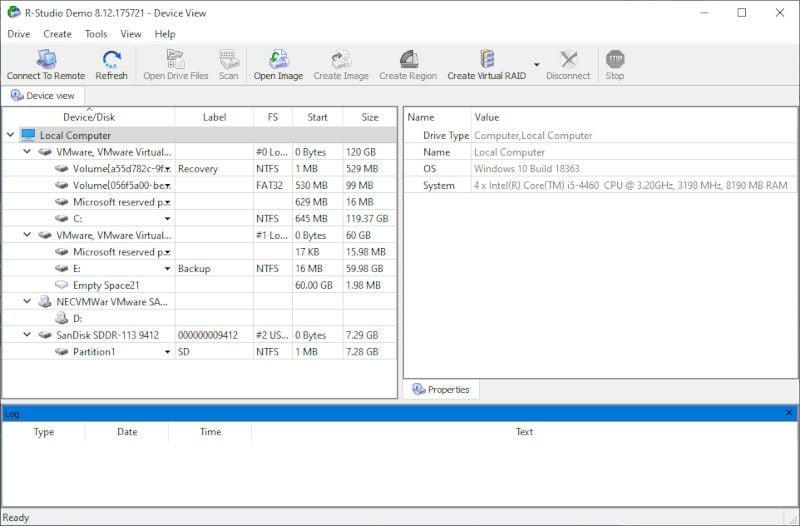The width and height of the screenshot is (800, 526).
Task: Click the 'Computer,Local Computer' Drive Type value
Action: 533,136
